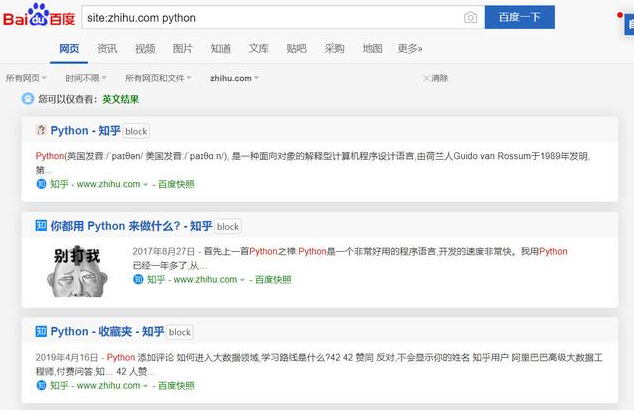634x410 pixels.
Task: Click the 2017年8月27日 date text
Action: pos(164,251)
